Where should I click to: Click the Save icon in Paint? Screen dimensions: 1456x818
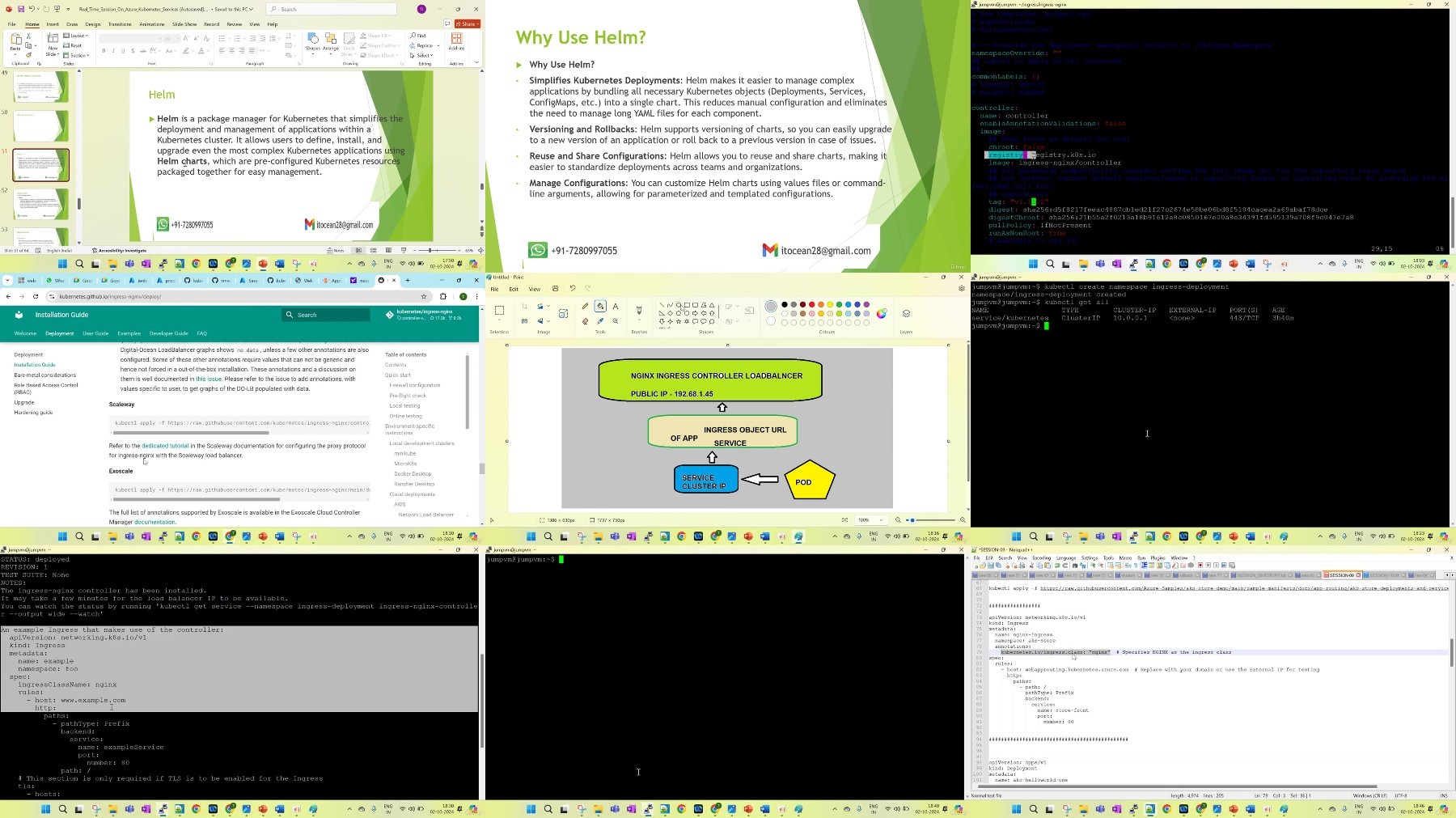555,289
